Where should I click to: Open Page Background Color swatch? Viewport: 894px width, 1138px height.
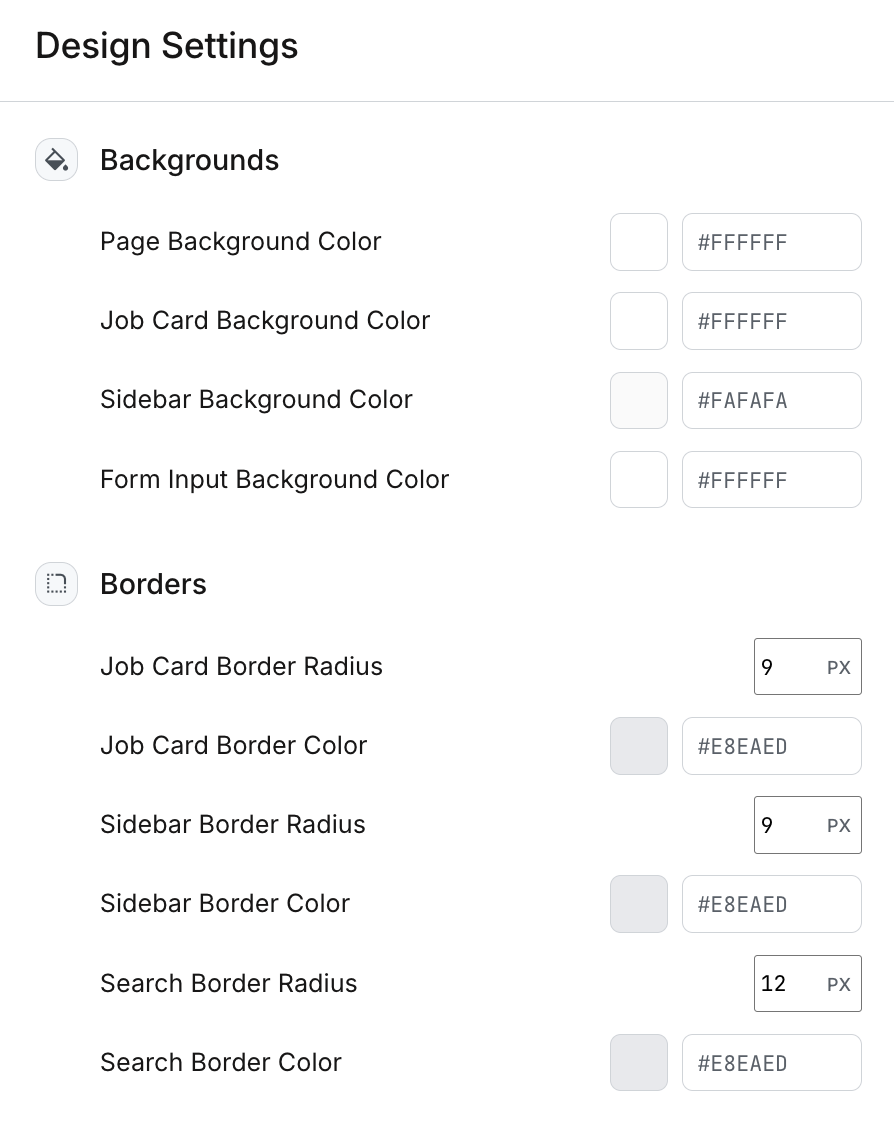(639, 242)
